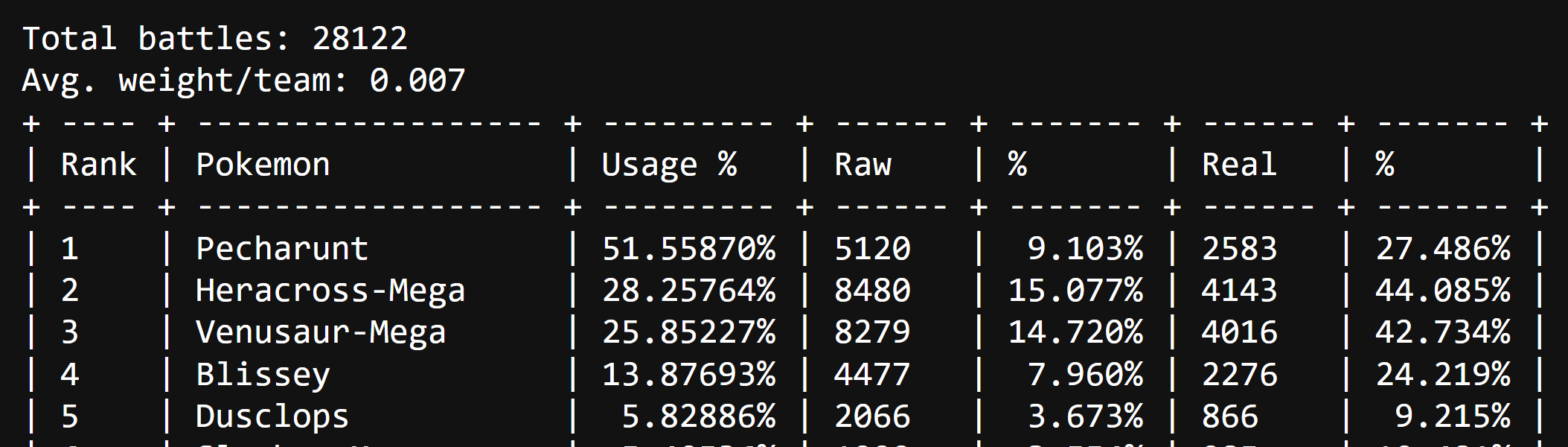Click the Dusclops entry
The width and height of the screenshot is (1568, 447).
coord(272,416)
